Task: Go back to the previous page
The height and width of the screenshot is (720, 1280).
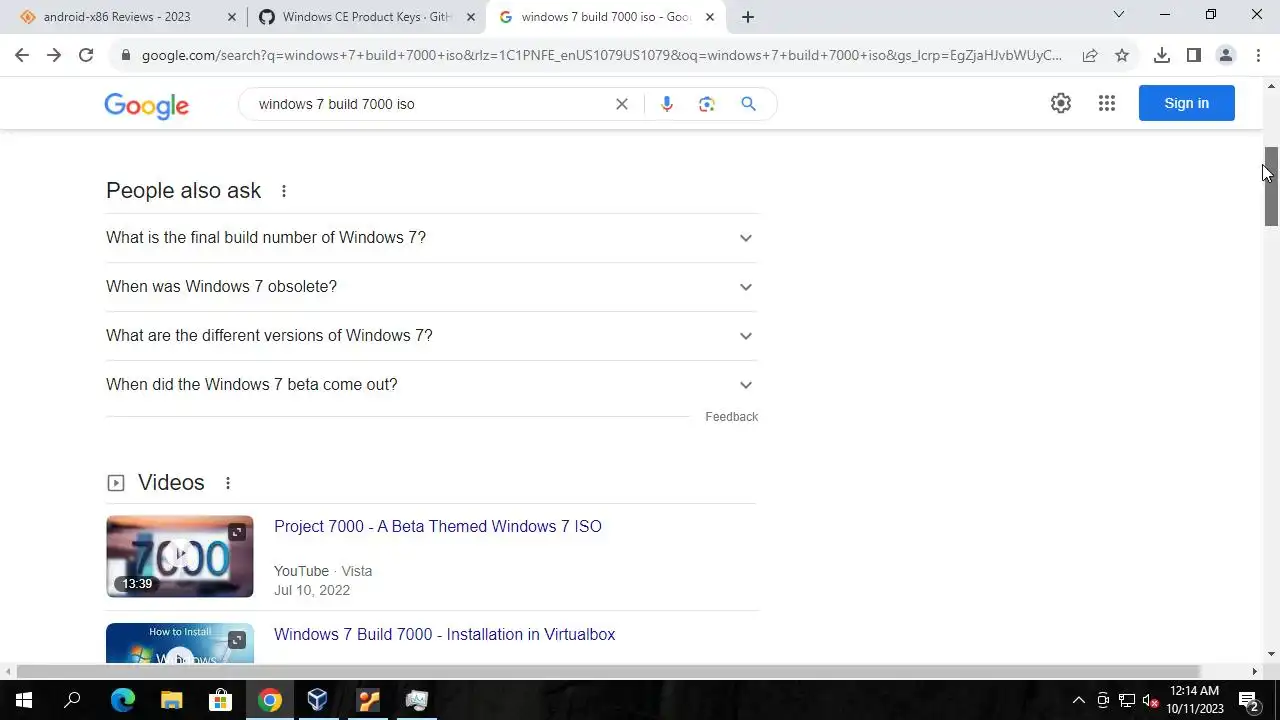Action: click(x=22, y=55)
